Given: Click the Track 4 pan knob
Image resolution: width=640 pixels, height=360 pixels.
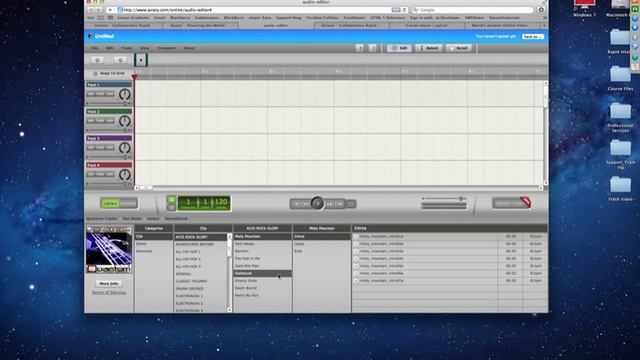Looking at the screenshot, I should (x=124, y=175).
